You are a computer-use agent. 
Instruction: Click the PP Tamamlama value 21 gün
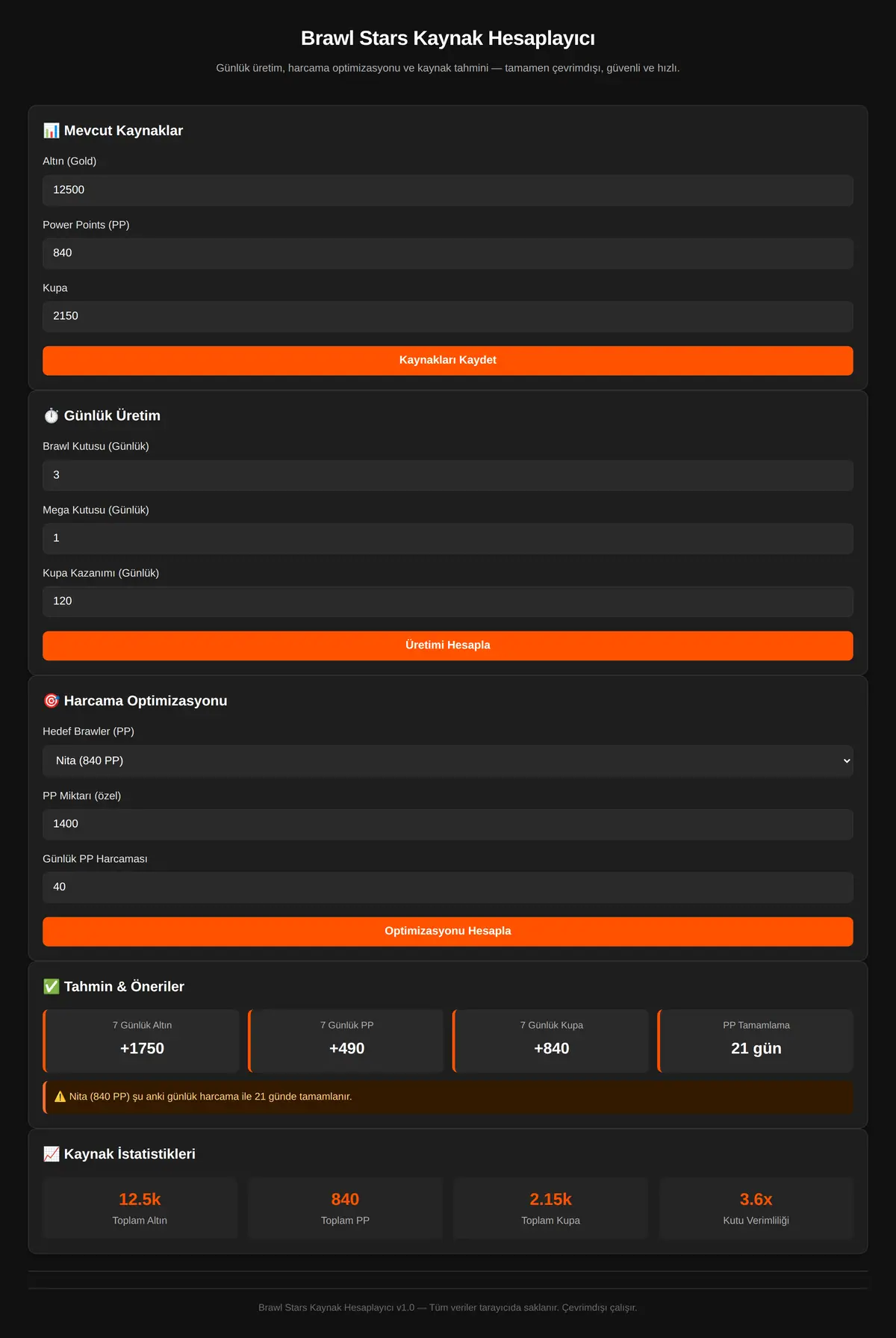756,1048
